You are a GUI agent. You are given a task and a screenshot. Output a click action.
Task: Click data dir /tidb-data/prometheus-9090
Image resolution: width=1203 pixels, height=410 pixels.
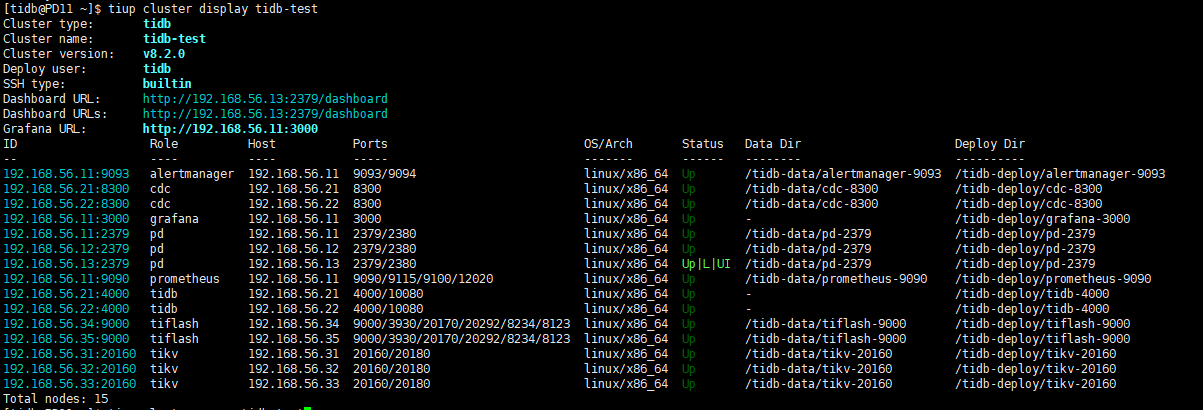pos(836,279)
